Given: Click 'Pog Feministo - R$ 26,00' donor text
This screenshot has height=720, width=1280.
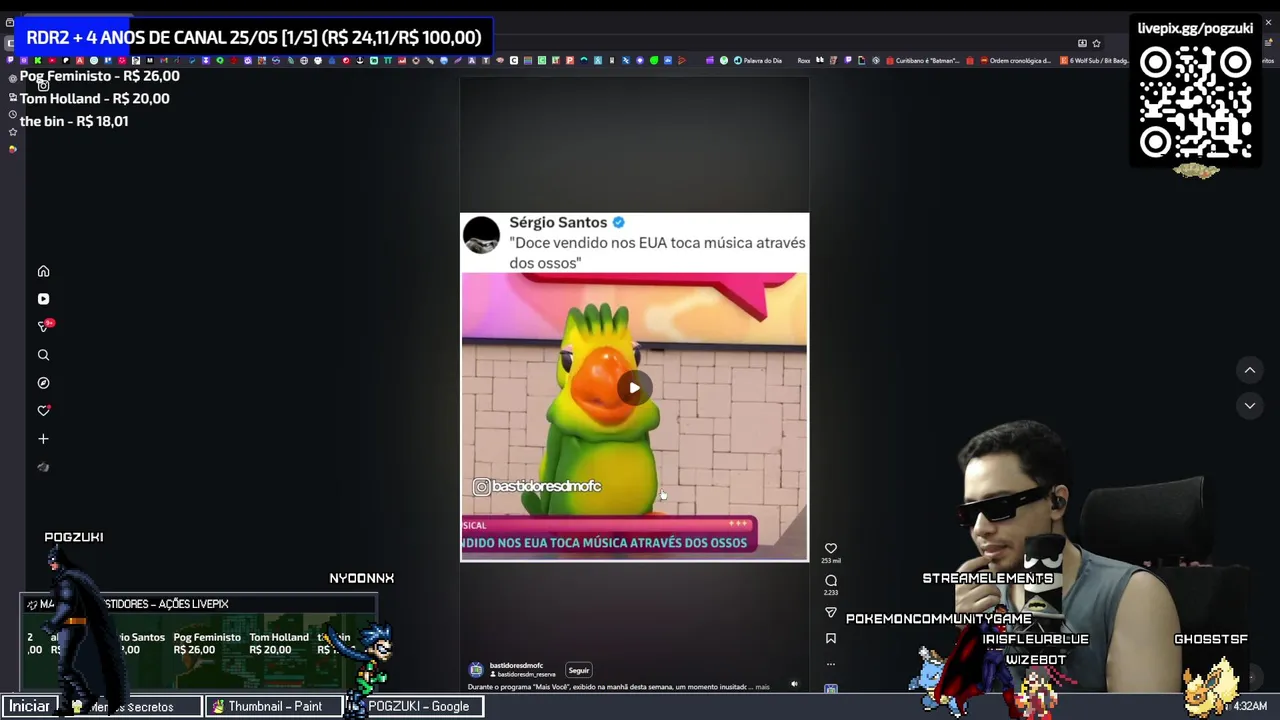Looking at the screenshot, I should (x=100, y=76).
